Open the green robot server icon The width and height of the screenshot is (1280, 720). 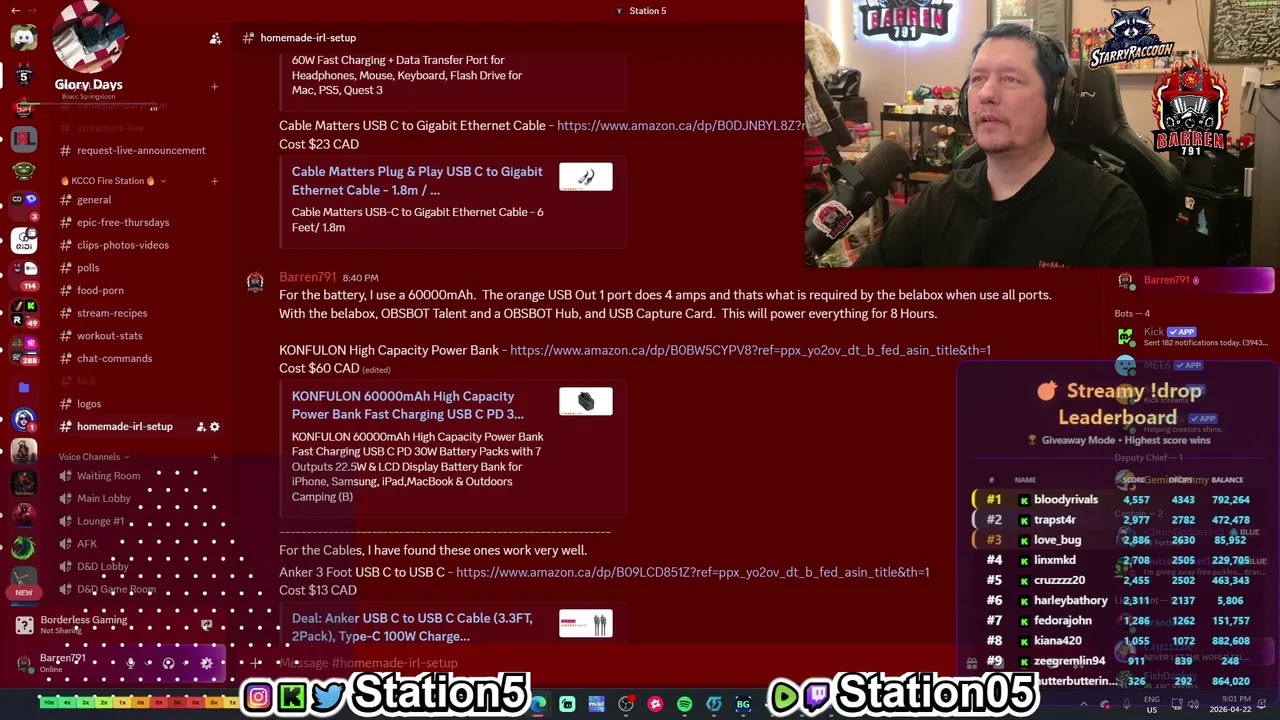24,171
